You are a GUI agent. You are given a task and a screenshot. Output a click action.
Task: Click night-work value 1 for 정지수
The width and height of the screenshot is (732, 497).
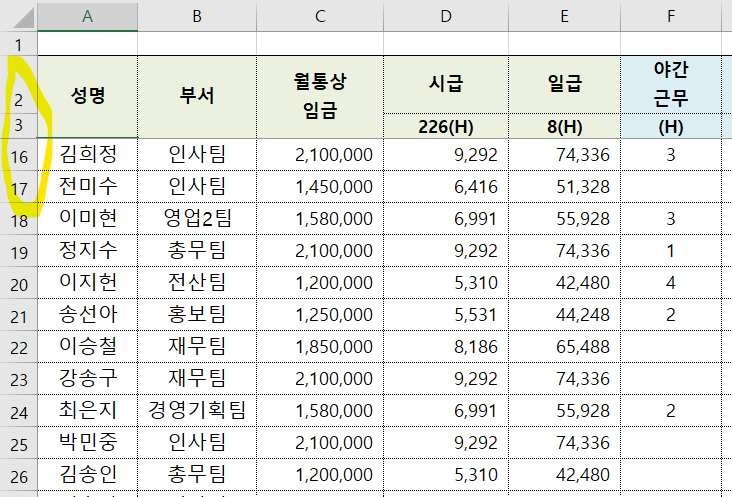(x=671, y=251)
